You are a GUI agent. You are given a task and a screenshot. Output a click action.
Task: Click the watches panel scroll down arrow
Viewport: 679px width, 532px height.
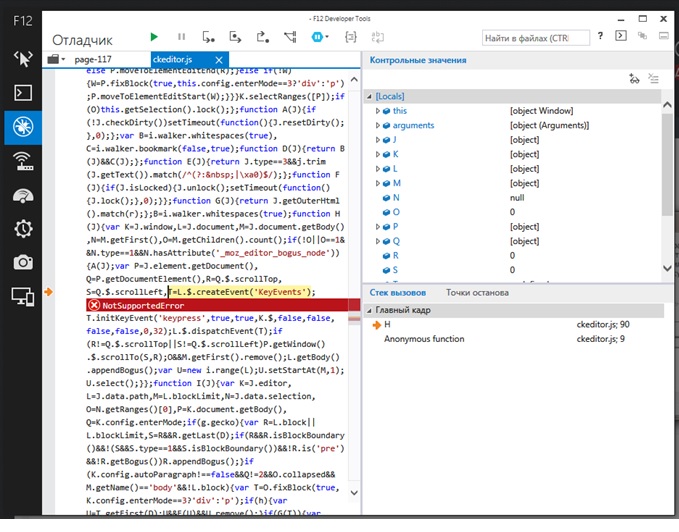click(667, 268)
